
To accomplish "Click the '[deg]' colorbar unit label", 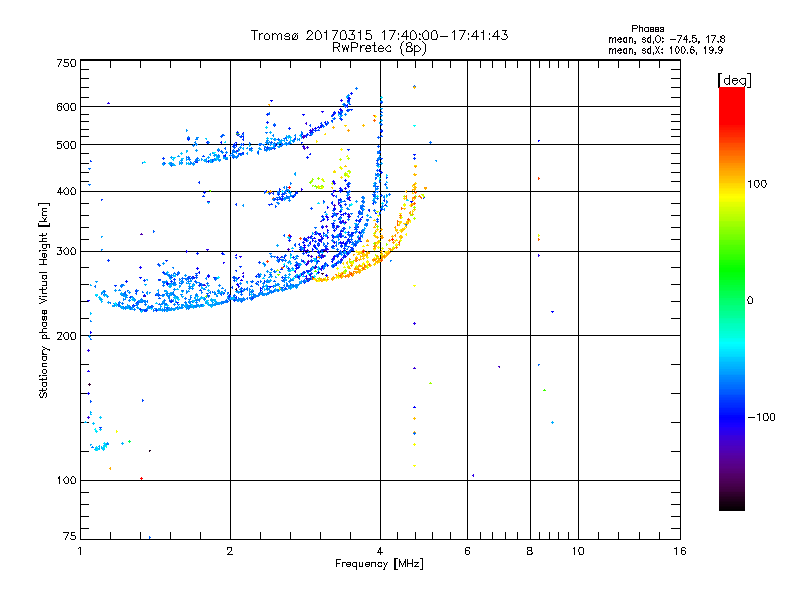I will (734, 81).
